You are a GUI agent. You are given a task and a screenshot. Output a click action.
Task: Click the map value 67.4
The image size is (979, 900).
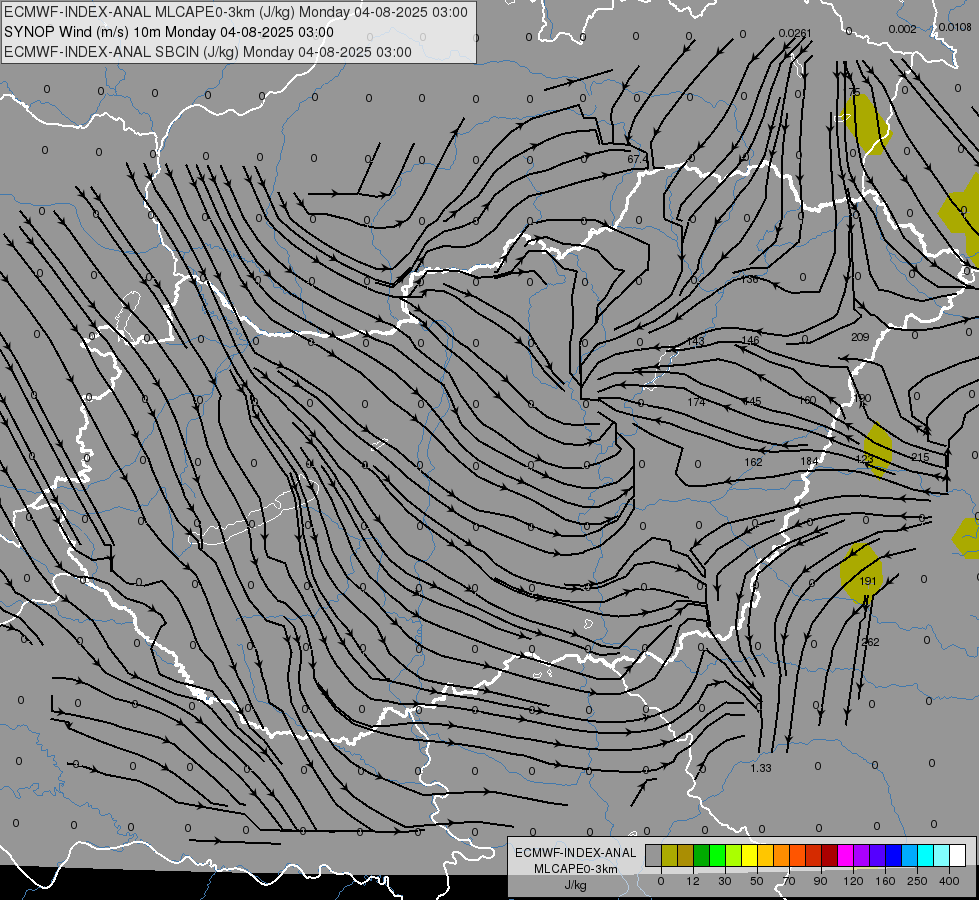click(637, 159)
